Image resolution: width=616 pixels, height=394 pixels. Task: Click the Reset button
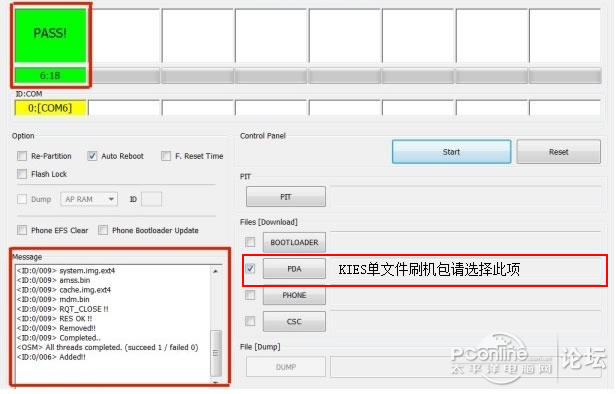pyautogui.click(x=558, y=152)
